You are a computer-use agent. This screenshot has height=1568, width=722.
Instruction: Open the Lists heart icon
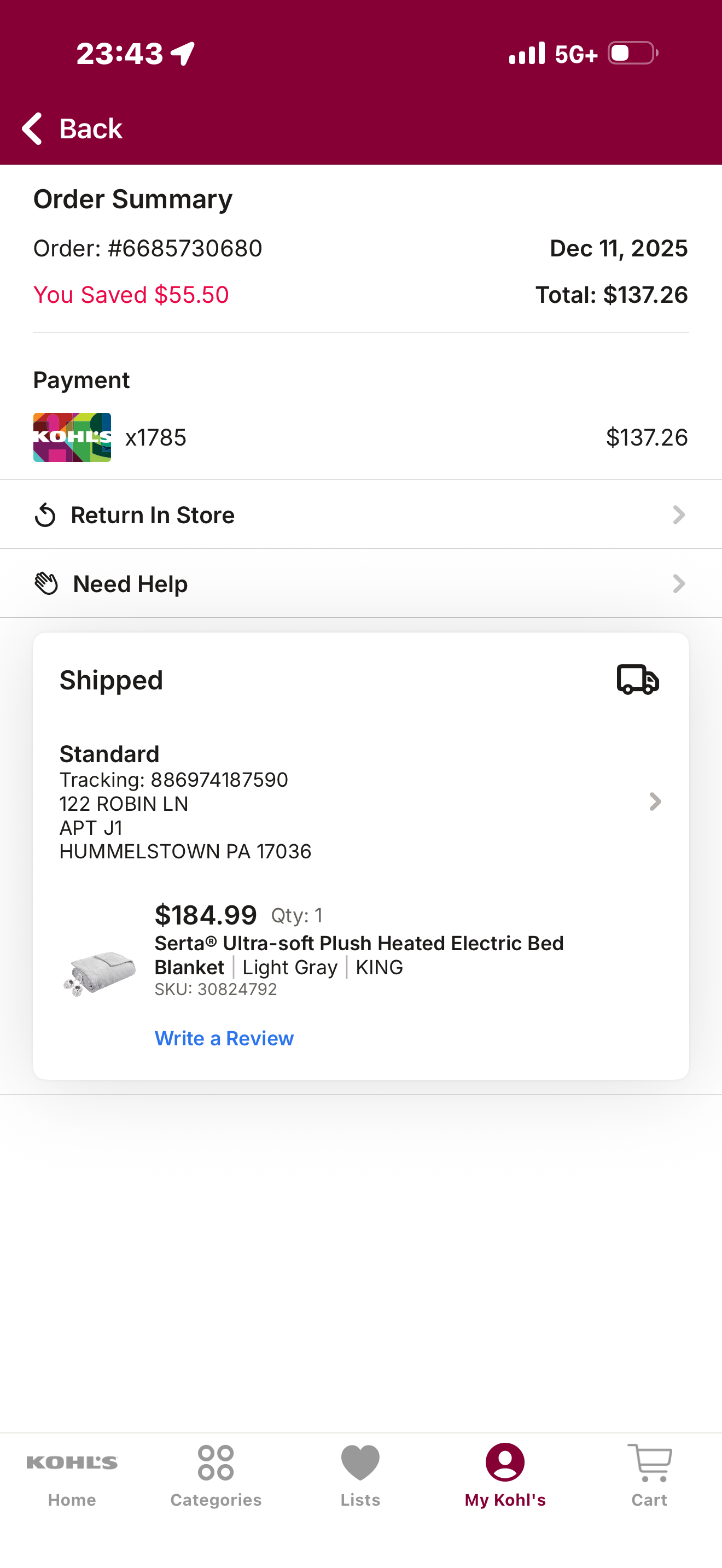(360, 1462)
